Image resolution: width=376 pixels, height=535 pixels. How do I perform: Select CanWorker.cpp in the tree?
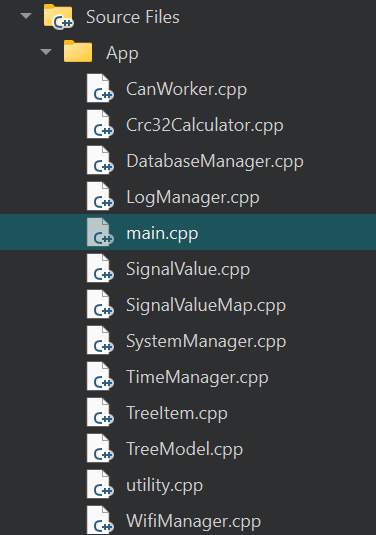[187, 90]
